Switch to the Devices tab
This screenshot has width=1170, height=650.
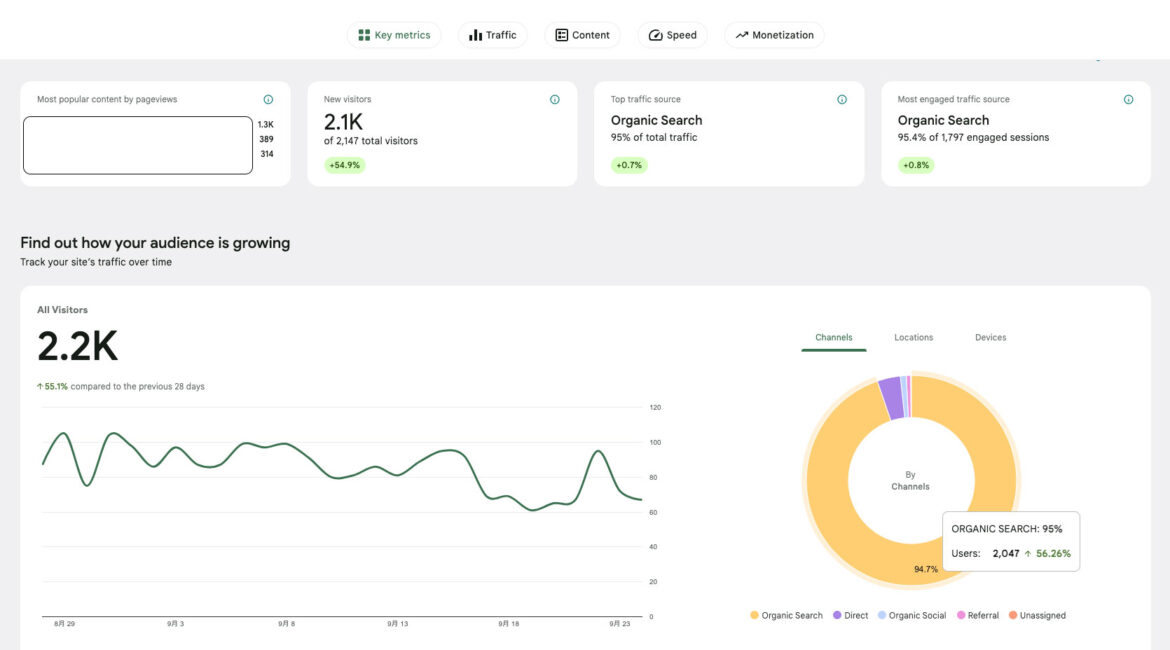[990, 338]
